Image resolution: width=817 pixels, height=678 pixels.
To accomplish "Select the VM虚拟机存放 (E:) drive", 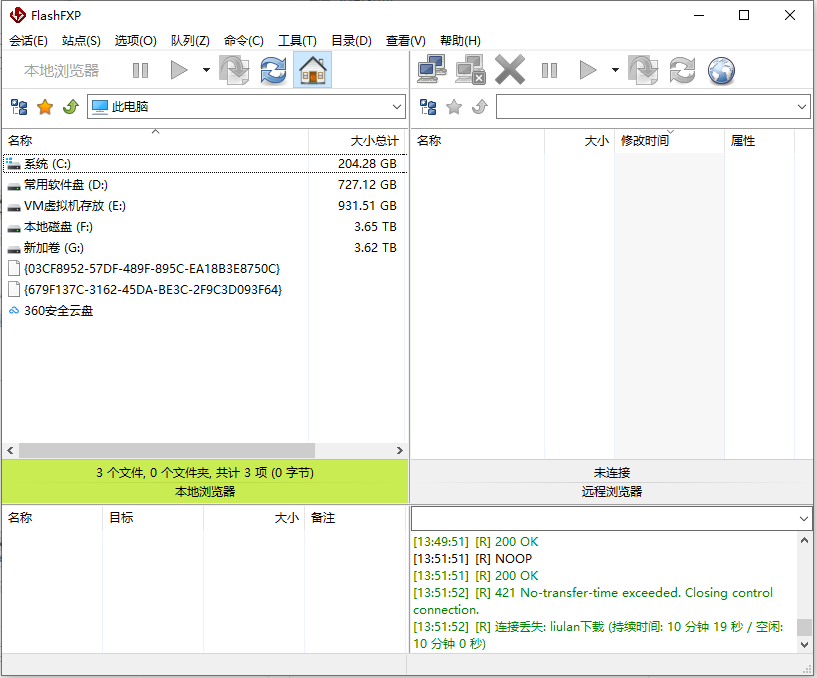I will pos(205,206).
